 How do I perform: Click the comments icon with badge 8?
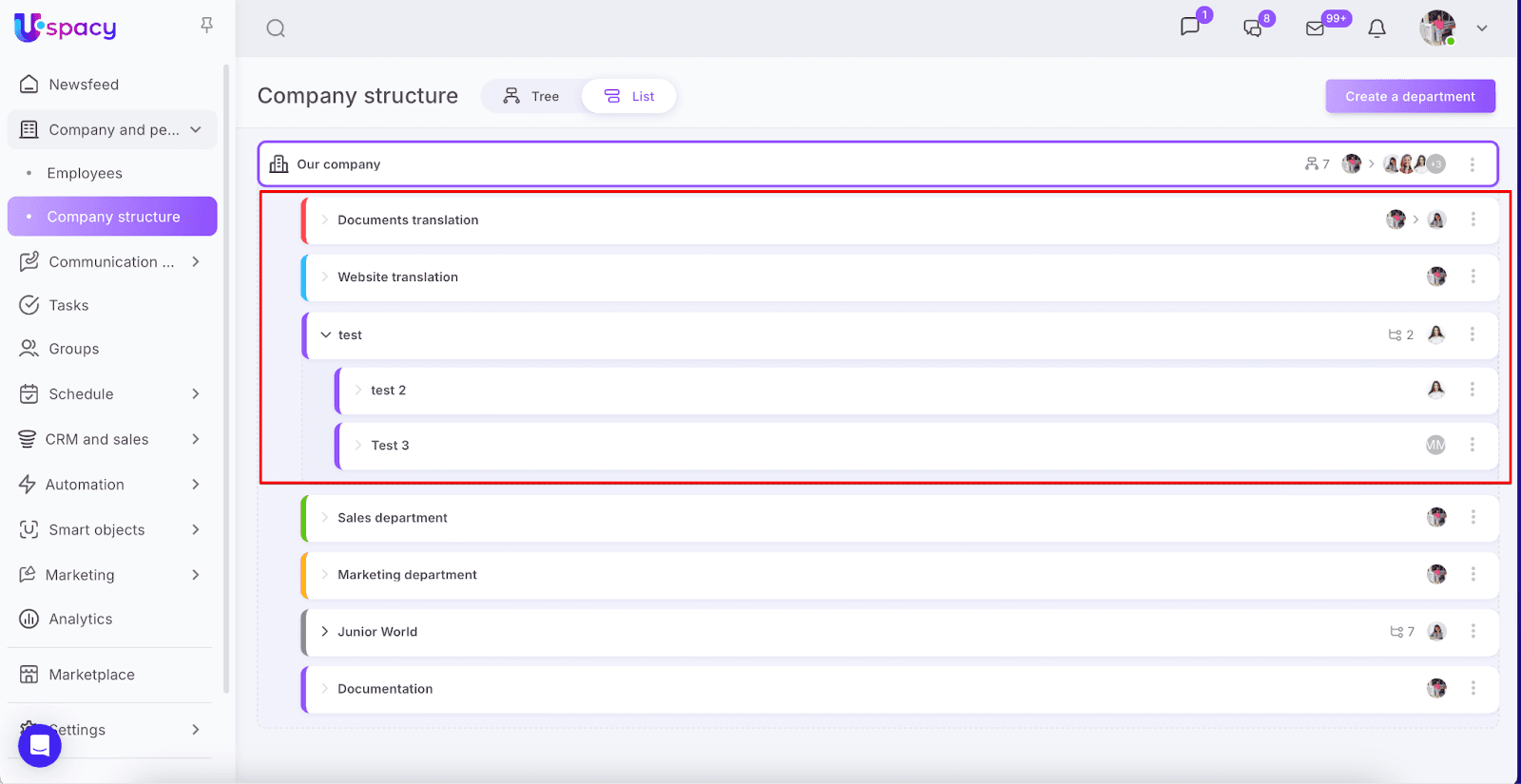[1253, 29]
